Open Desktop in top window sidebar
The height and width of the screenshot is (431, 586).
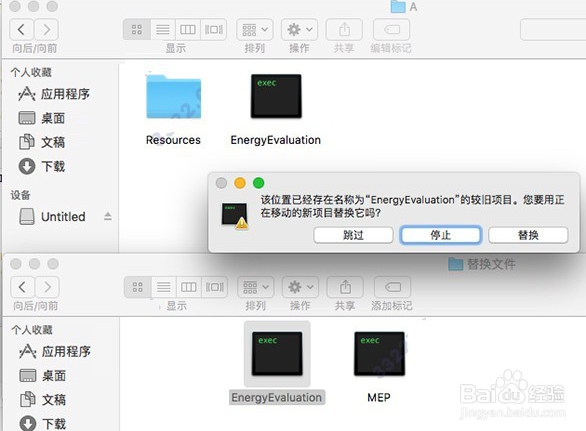point(41,118)
